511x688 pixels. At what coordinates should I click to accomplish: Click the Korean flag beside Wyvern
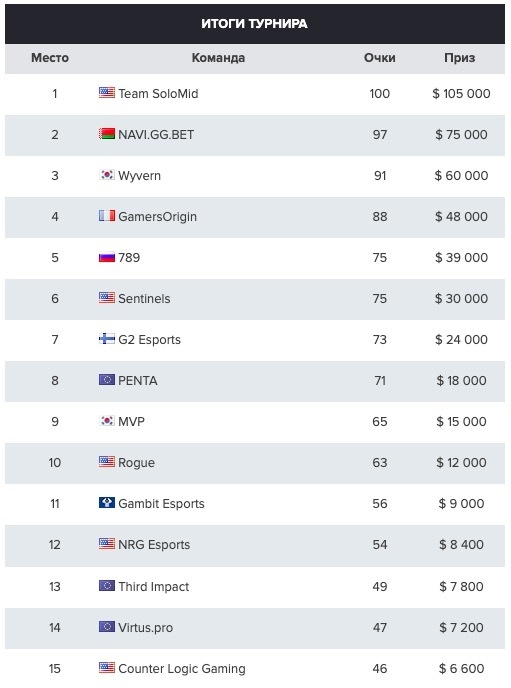tap(107, 175)
